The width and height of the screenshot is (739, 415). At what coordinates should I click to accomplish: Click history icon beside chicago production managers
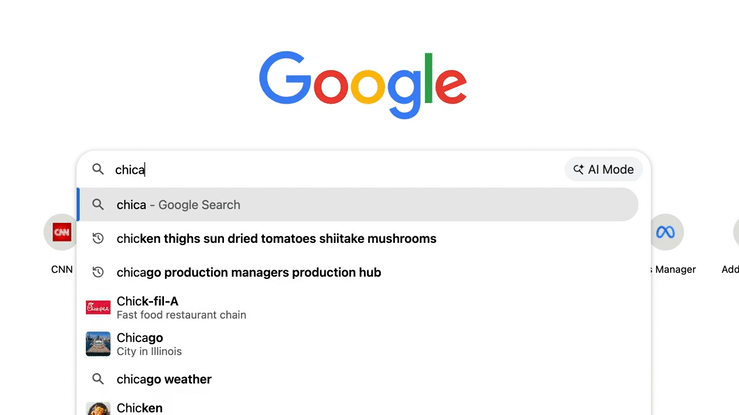pyautogui.click(x=98, y=273)
